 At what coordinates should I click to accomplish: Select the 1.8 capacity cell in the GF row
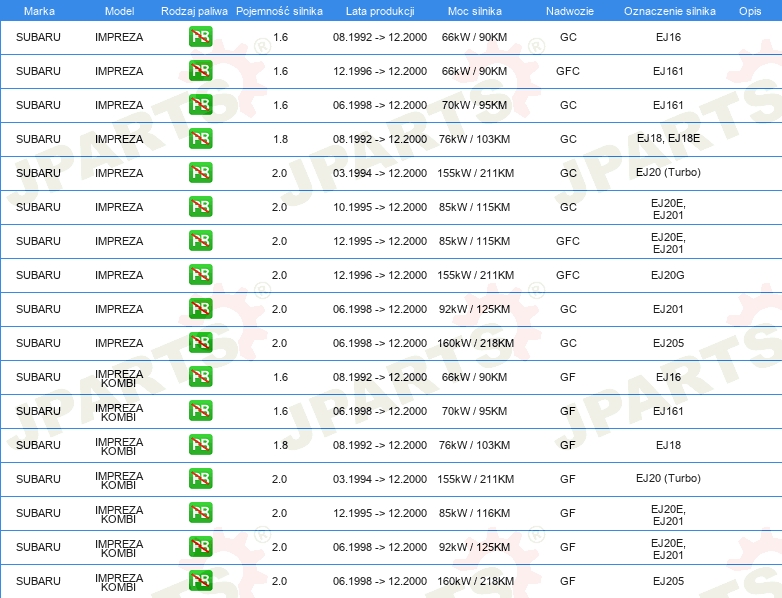pyautogui.click(x=280, y=445)
